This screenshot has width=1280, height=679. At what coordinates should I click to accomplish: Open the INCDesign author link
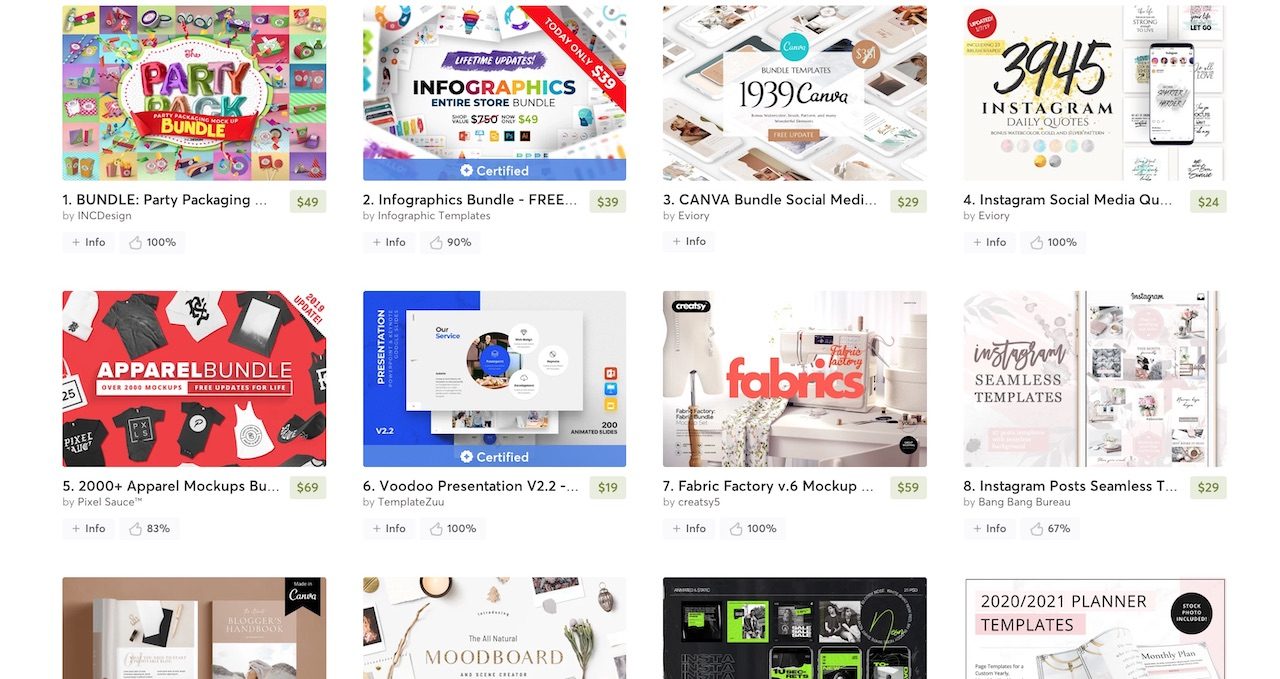(104, 216)
